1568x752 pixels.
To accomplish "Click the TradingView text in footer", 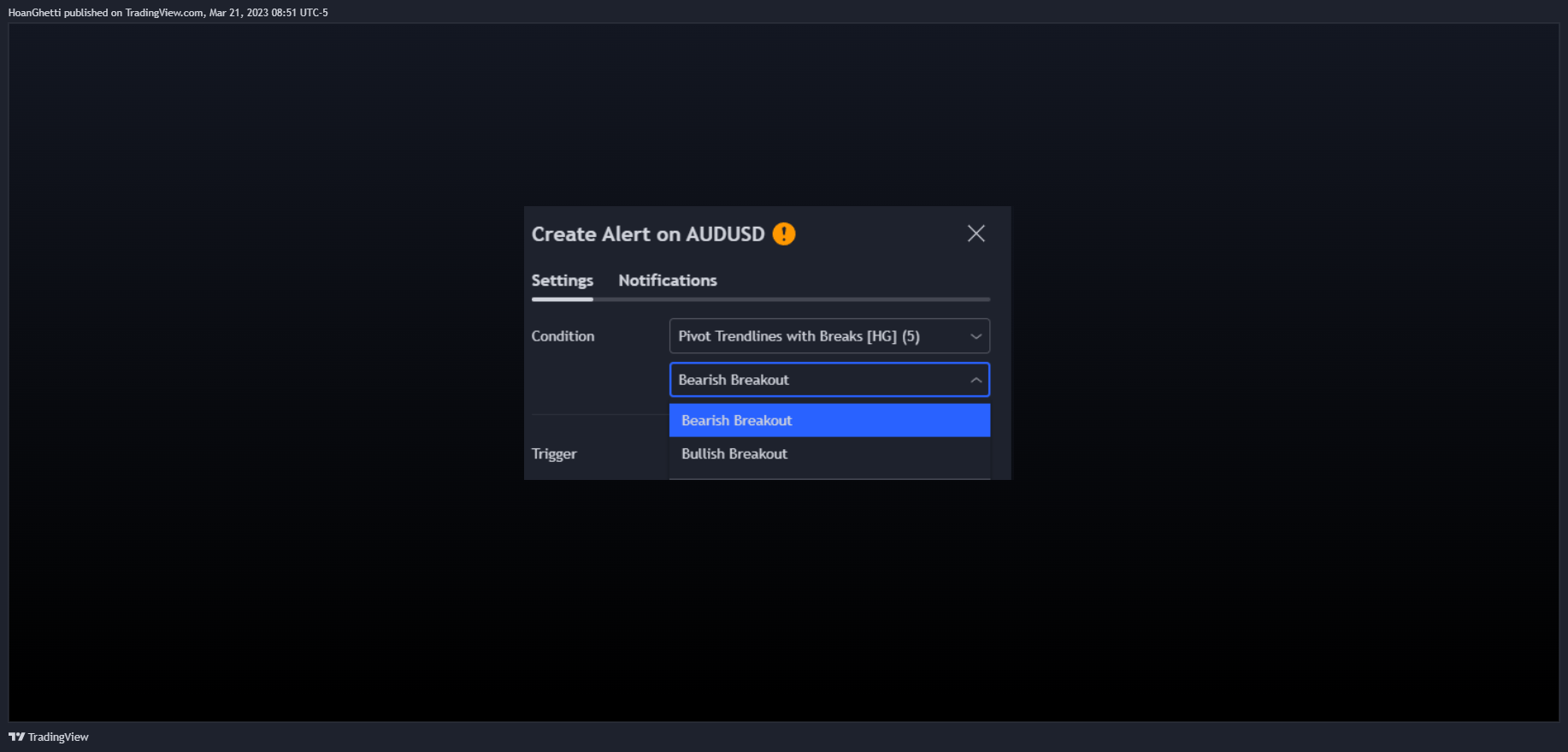I will pos(58,737).
